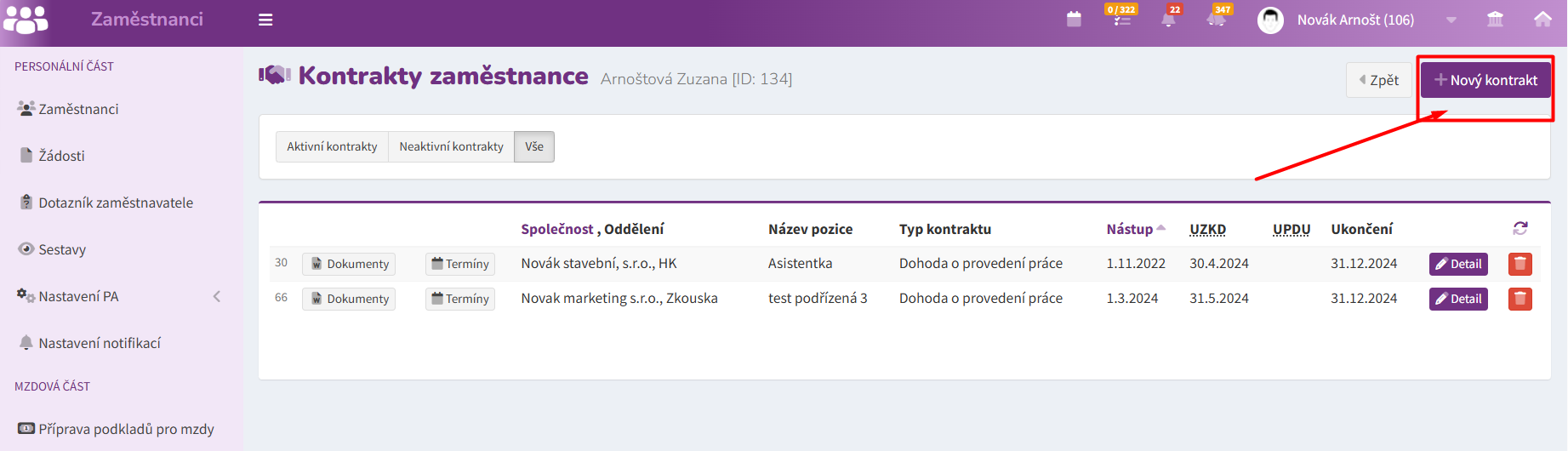Delete the Novák stavební contract row

pyautogui.click(x=1520, y=264)
